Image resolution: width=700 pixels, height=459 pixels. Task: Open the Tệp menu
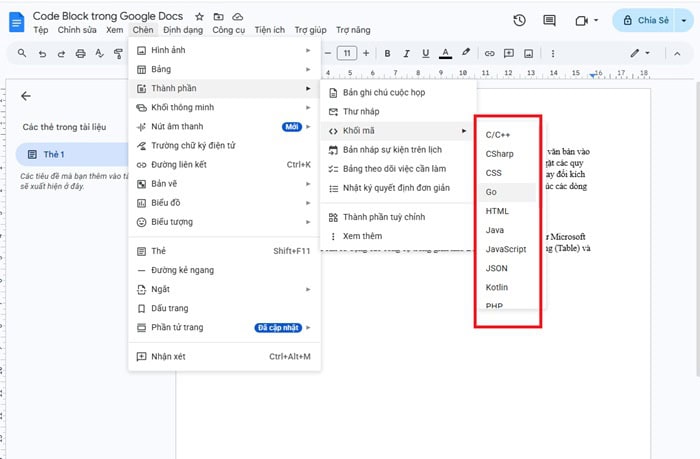click(x=41, y=30)
